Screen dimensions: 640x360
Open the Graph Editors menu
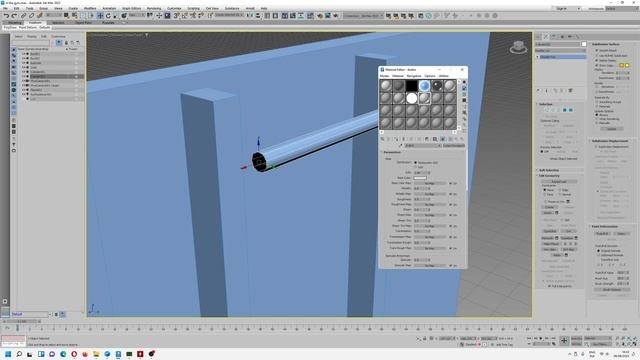point(131,8)
